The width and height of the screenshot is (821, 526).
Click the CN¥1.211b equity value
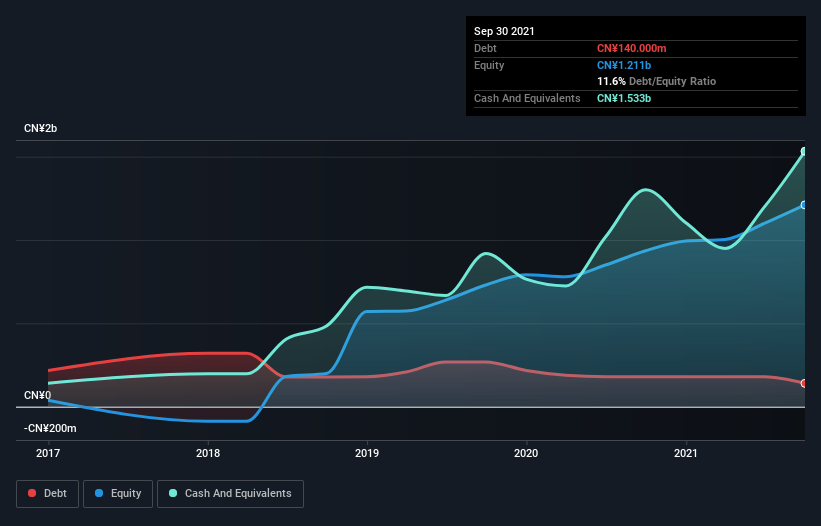click(x=624, y=65)
